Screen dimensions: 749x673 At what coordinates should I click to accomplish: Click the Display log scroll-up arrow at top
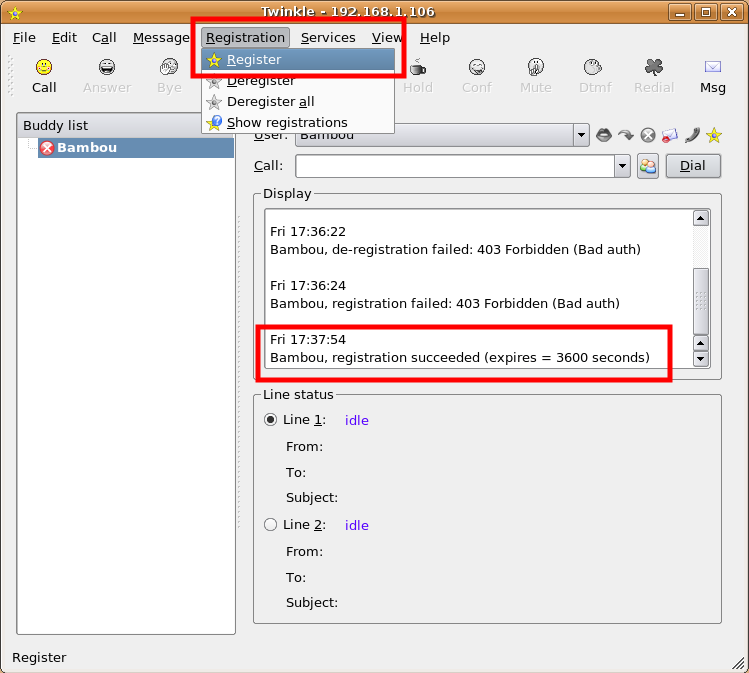pos(701,218)
